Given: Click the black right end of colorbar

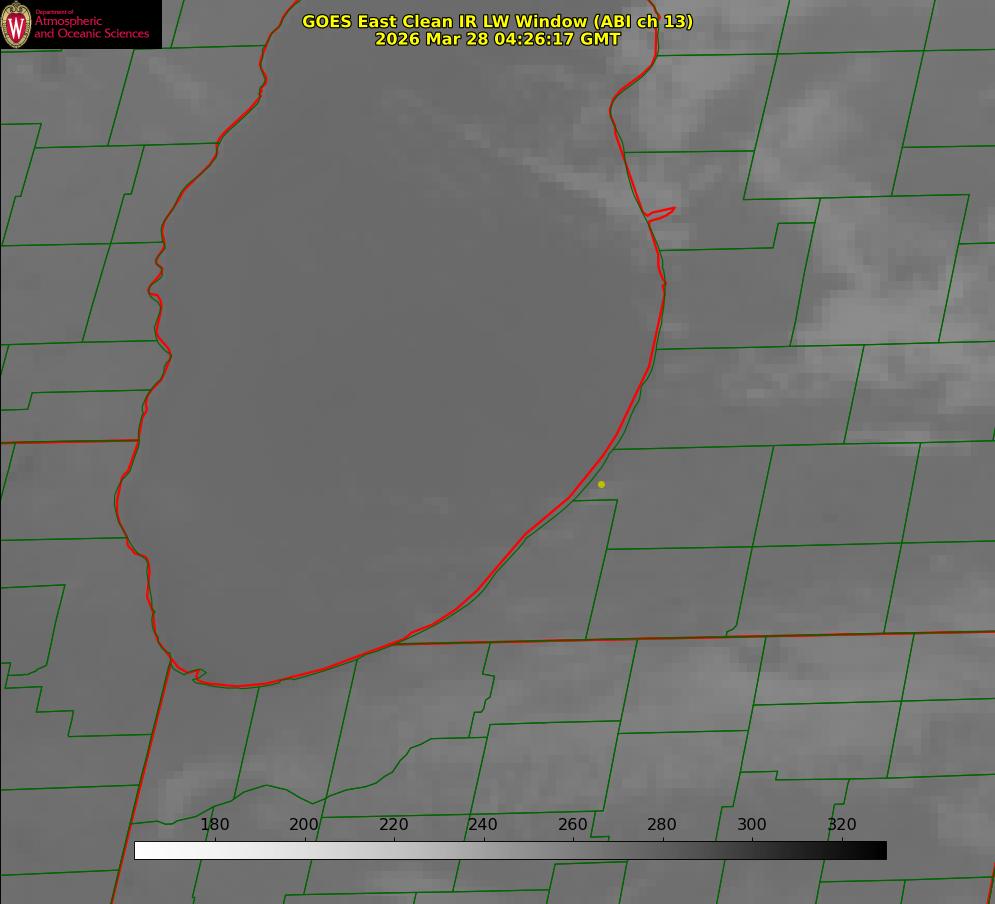Looking at the screenshot, I should click(x=879, y=850).
